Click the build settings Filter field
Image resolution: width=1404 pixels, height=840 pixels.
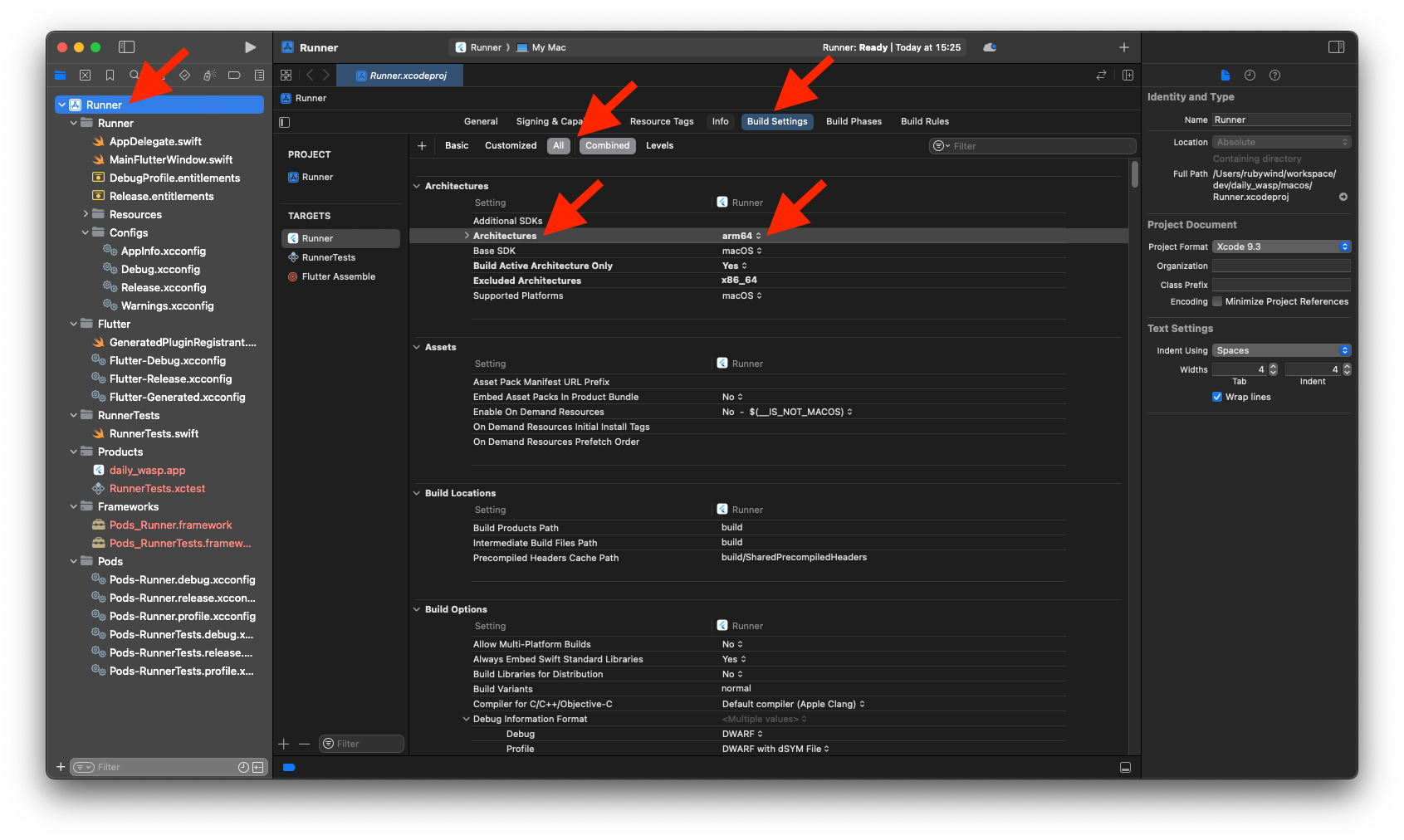(x=1032, y=146)
